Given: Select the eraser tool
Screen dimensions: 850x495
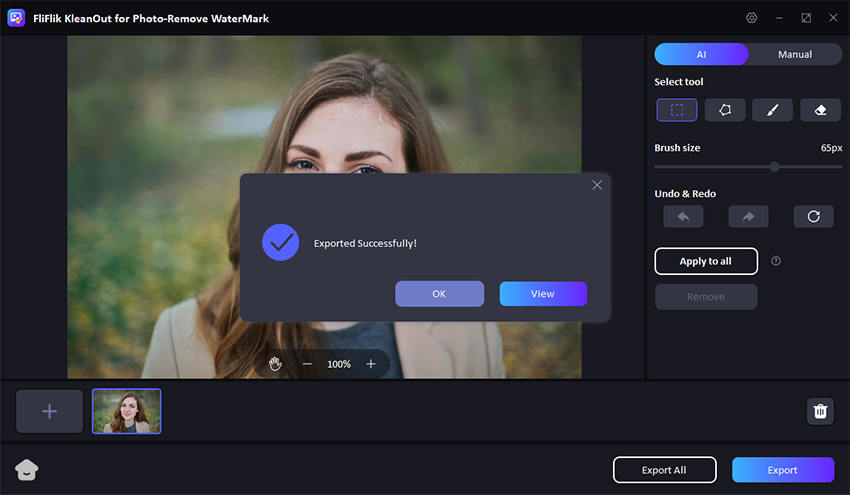Looking at the screenshot, I should (820, 110).
